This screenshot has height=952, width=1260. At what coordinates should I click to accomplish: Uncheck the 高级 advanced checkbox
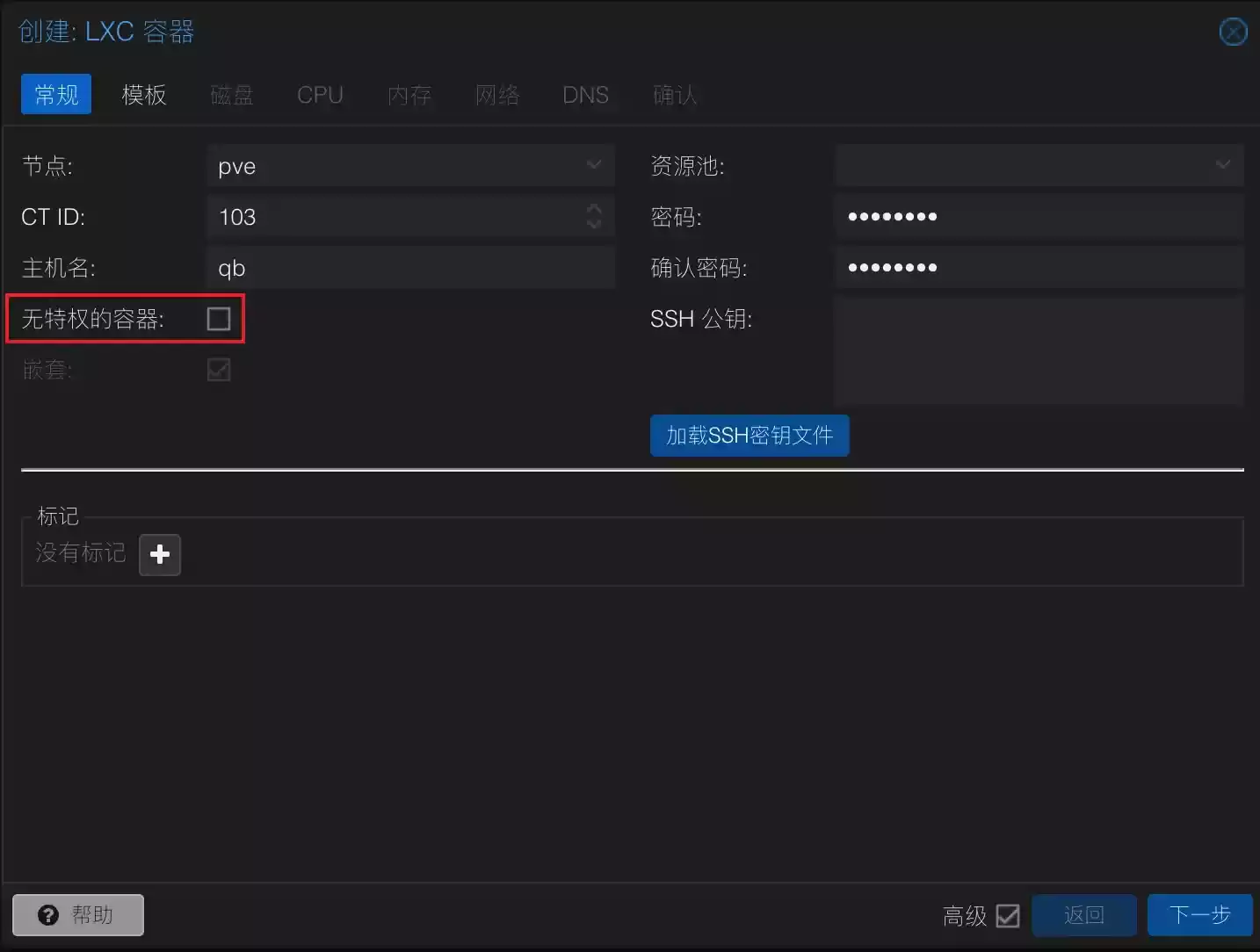(1008, 916)
